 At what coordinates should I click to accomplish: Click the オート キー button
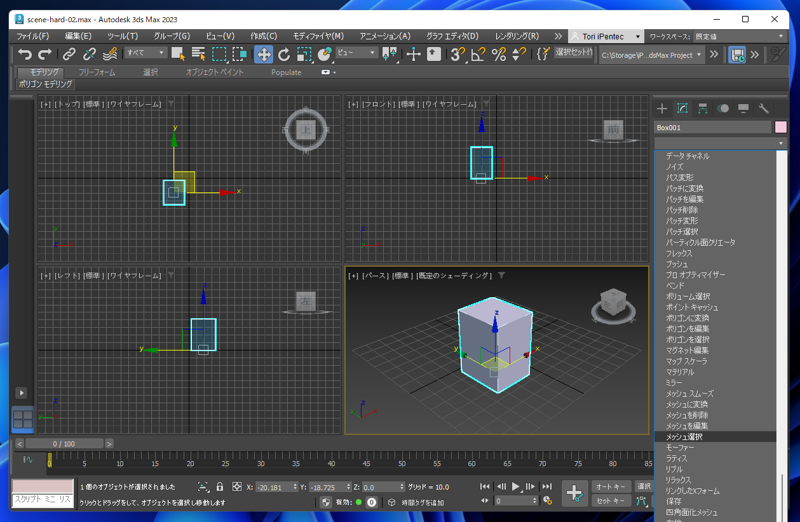pyautogui.click(x=611, y=486)
